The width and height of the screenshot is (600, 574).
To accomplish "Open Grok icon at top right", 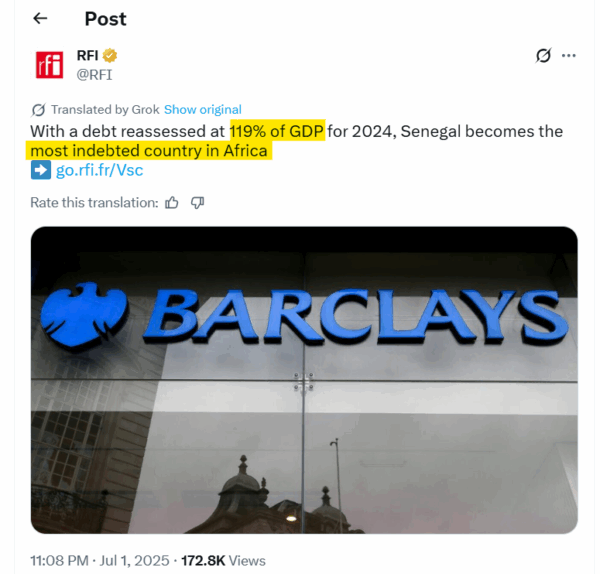I will (543, 55).
